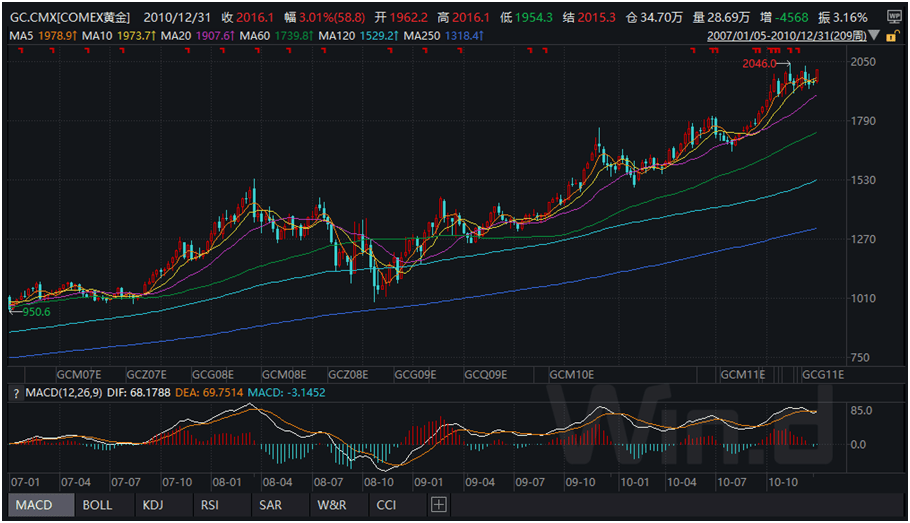910x523 pixels.
Task: Switch to the CCI indicator tab
Action: pyautogui.click(x=386, y=505)
